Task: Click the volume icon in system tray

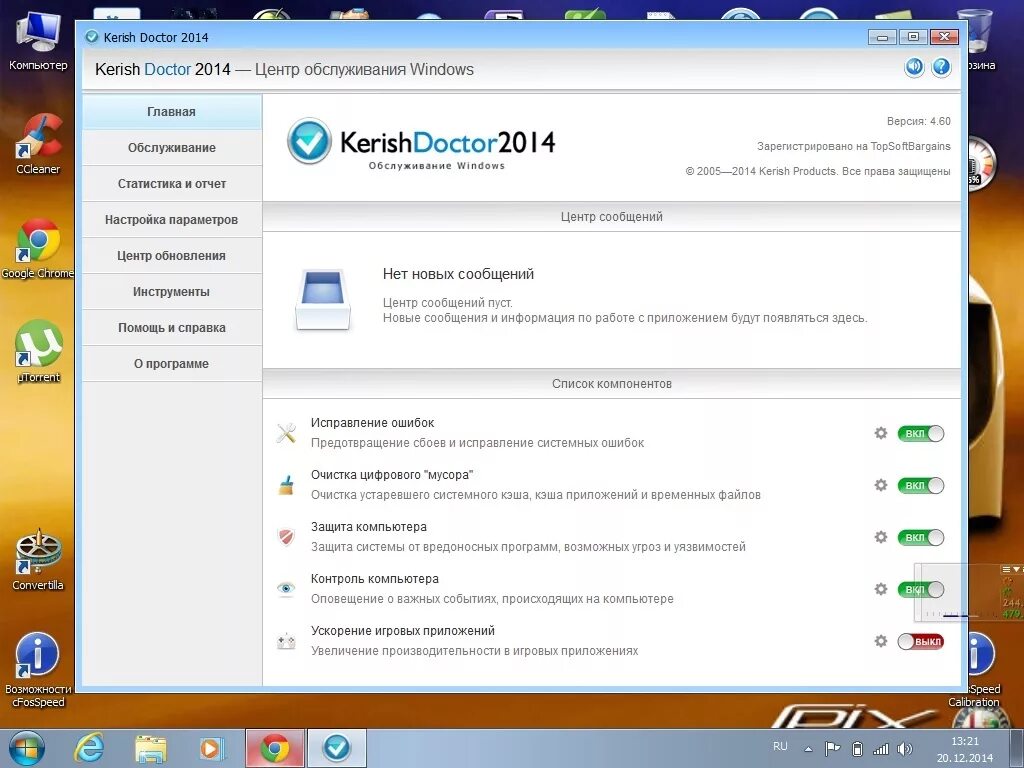Action: pyautogui.click(x=904, y=748)
